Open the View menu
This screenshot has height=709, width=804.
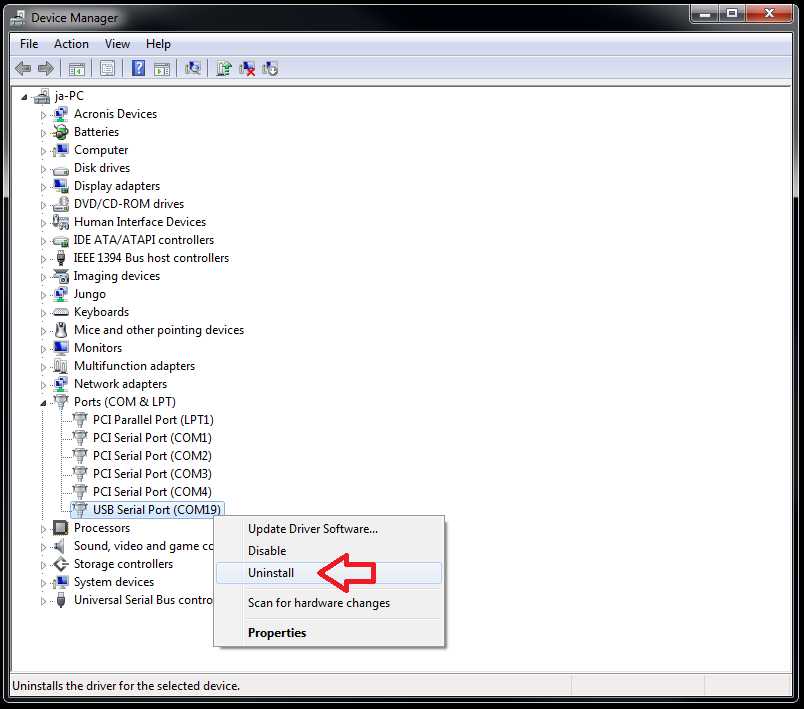[x=117, y=44]
